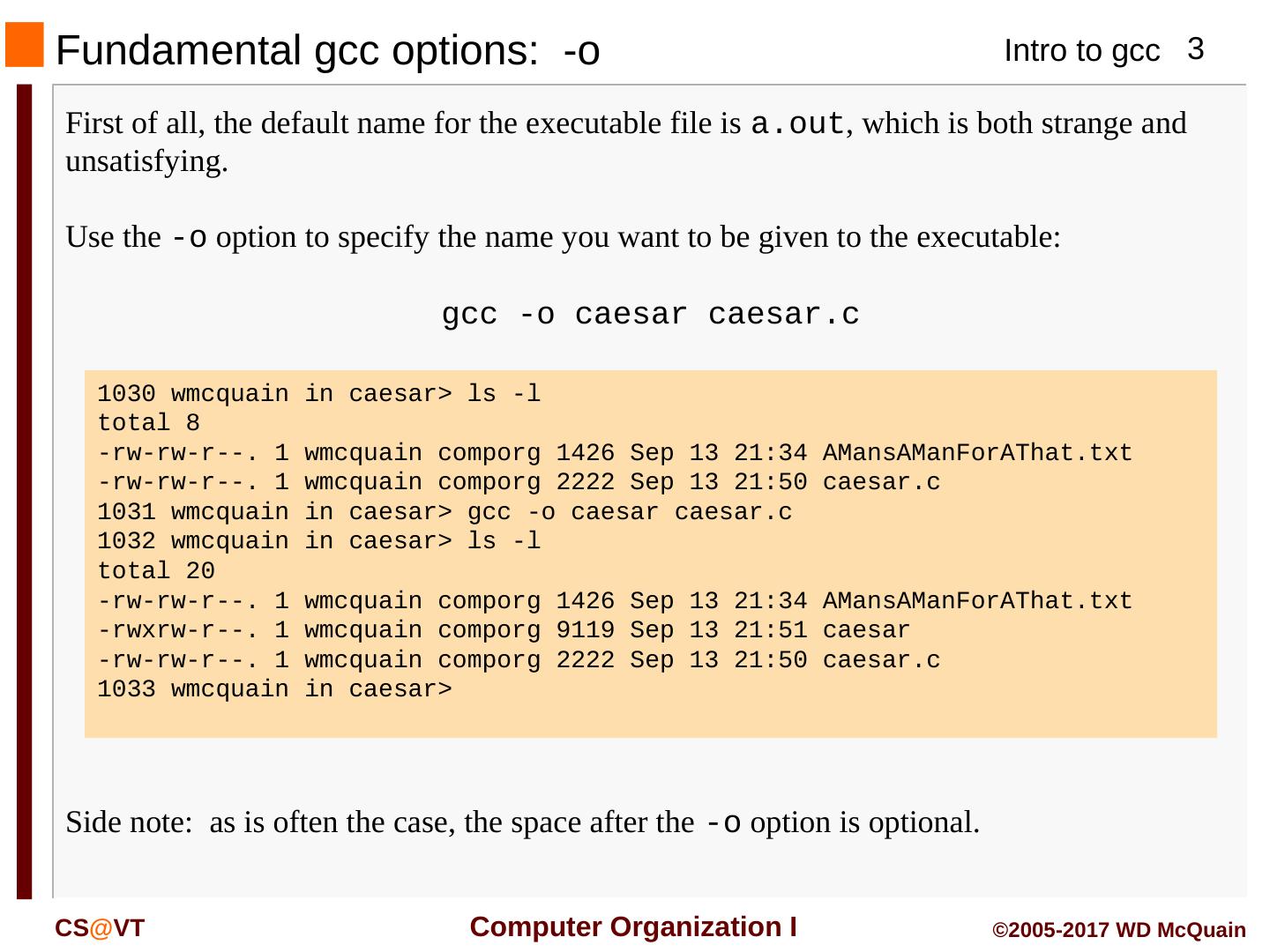
Task: Click the "a.out" monospace text
Action: coord(797,124)
